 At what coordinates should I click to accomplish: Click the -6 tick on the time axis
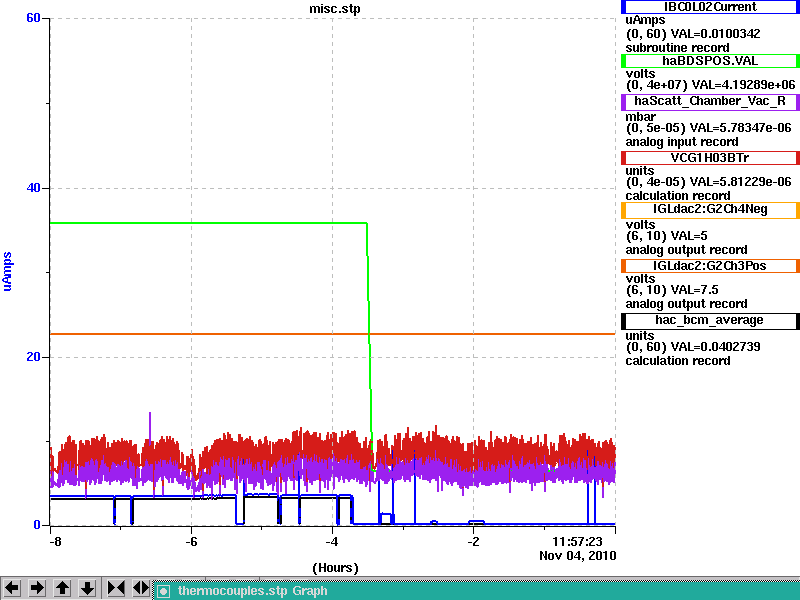coord(191,541)
